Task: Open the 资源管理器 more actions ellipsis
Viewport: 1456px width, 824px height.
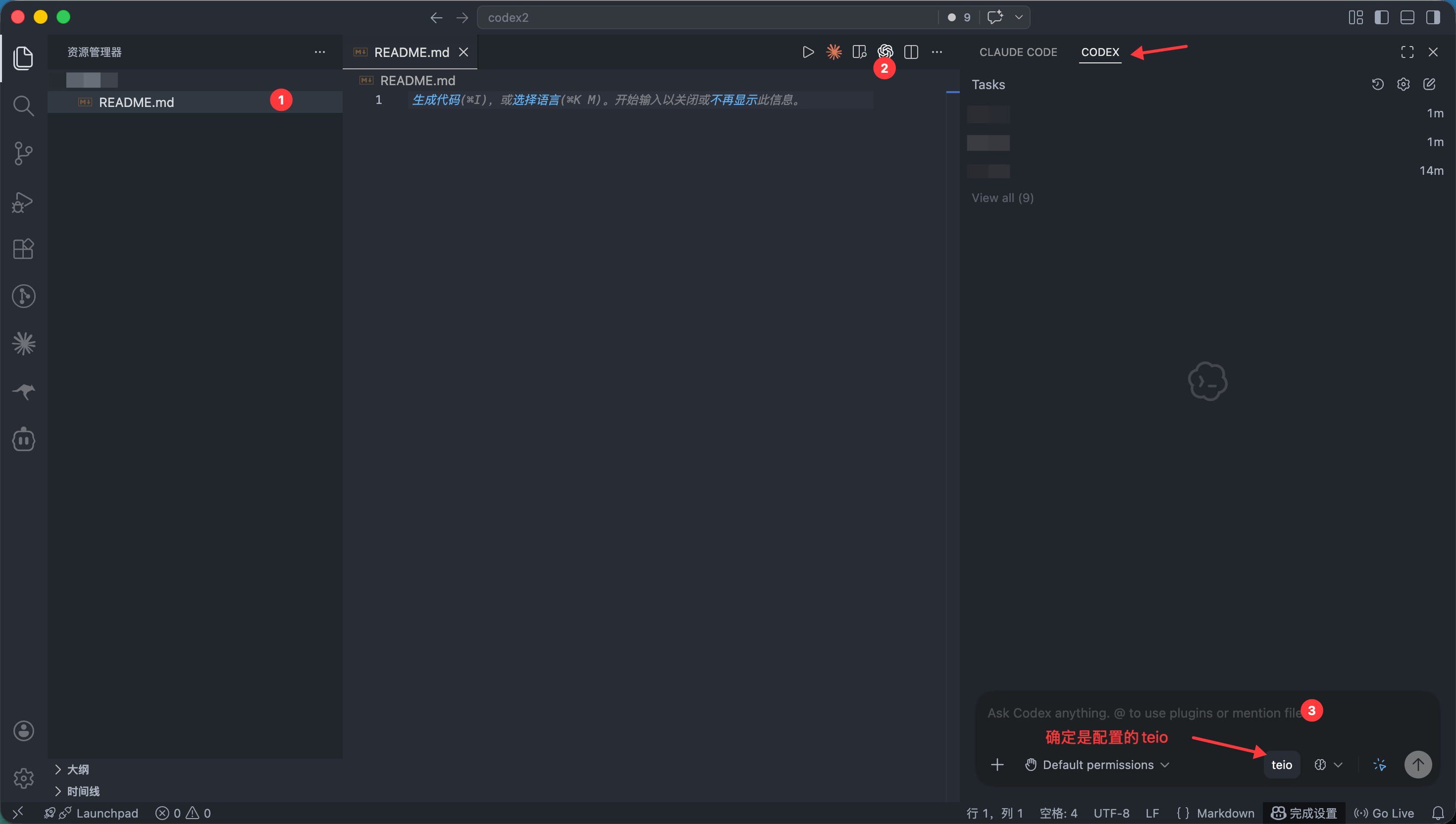Action: coord(320,52)
